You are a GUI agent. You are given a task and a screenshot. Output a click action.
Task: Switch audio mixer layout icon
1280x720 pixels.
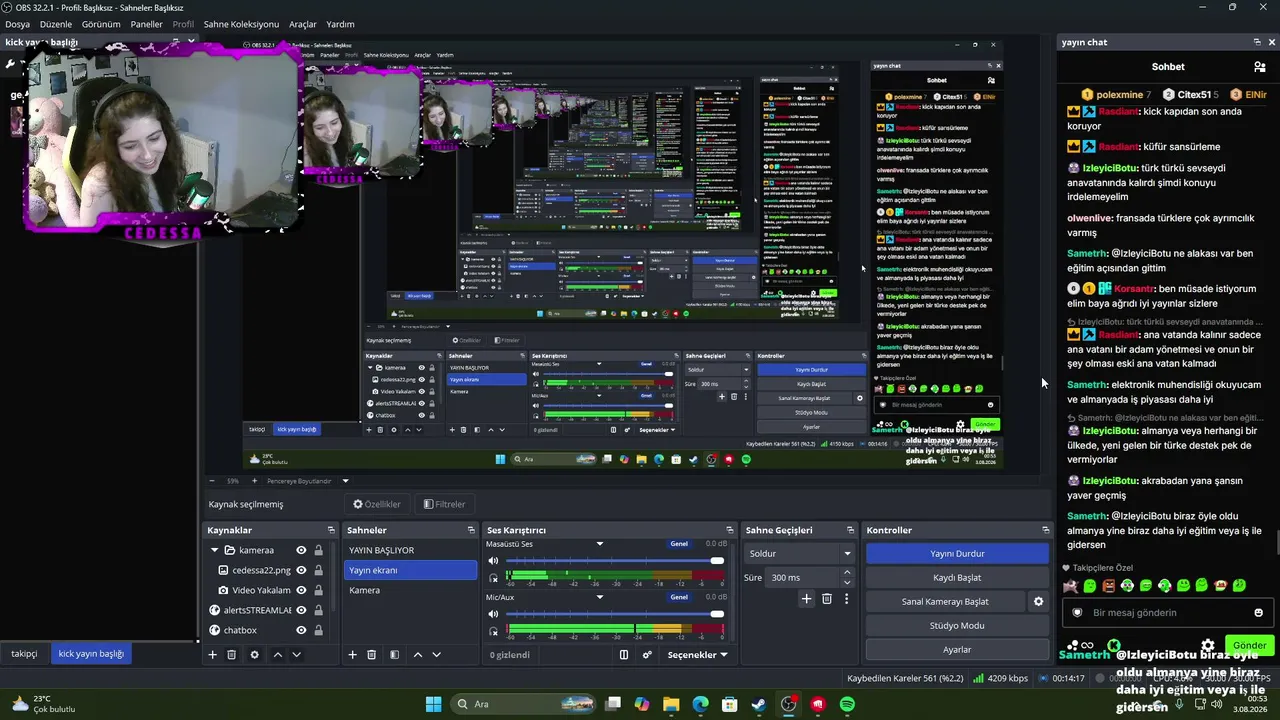click(x=624, y=655)
